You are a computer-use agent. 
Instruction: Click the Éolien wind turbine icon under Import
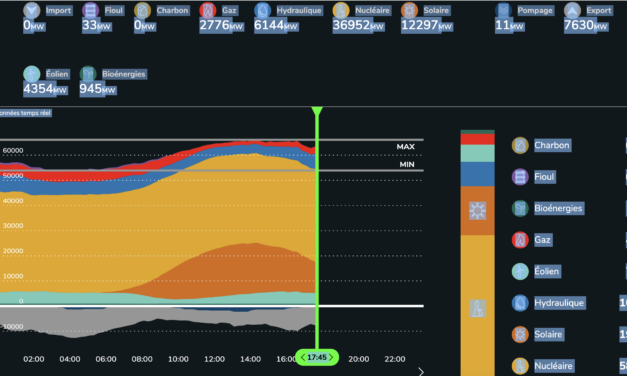[x=32, y=74]
